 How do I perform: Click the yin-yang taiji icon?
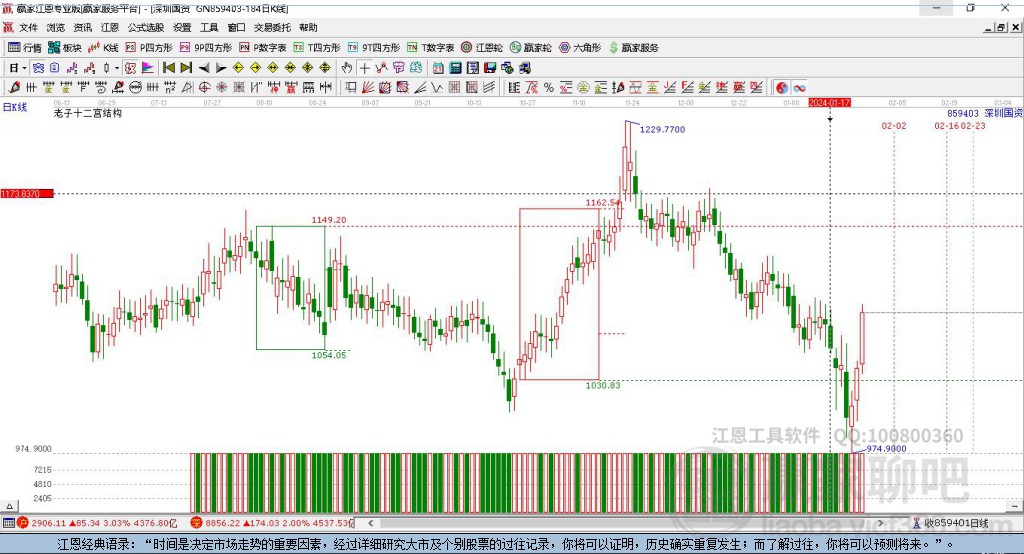click(782, 88)
